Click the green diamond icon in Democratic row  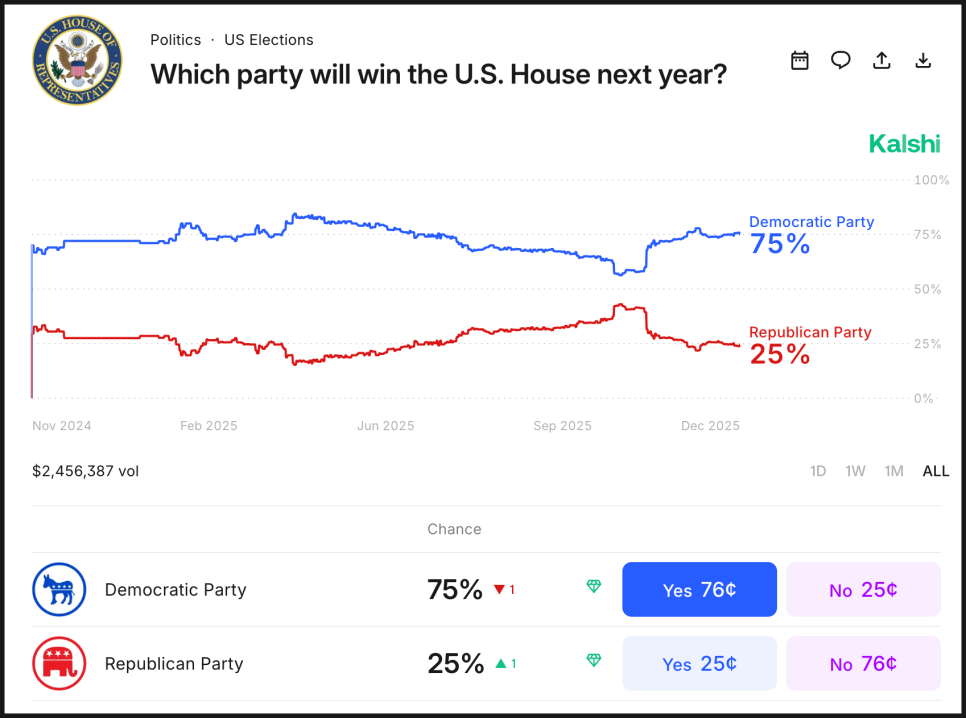coord(594,587)
